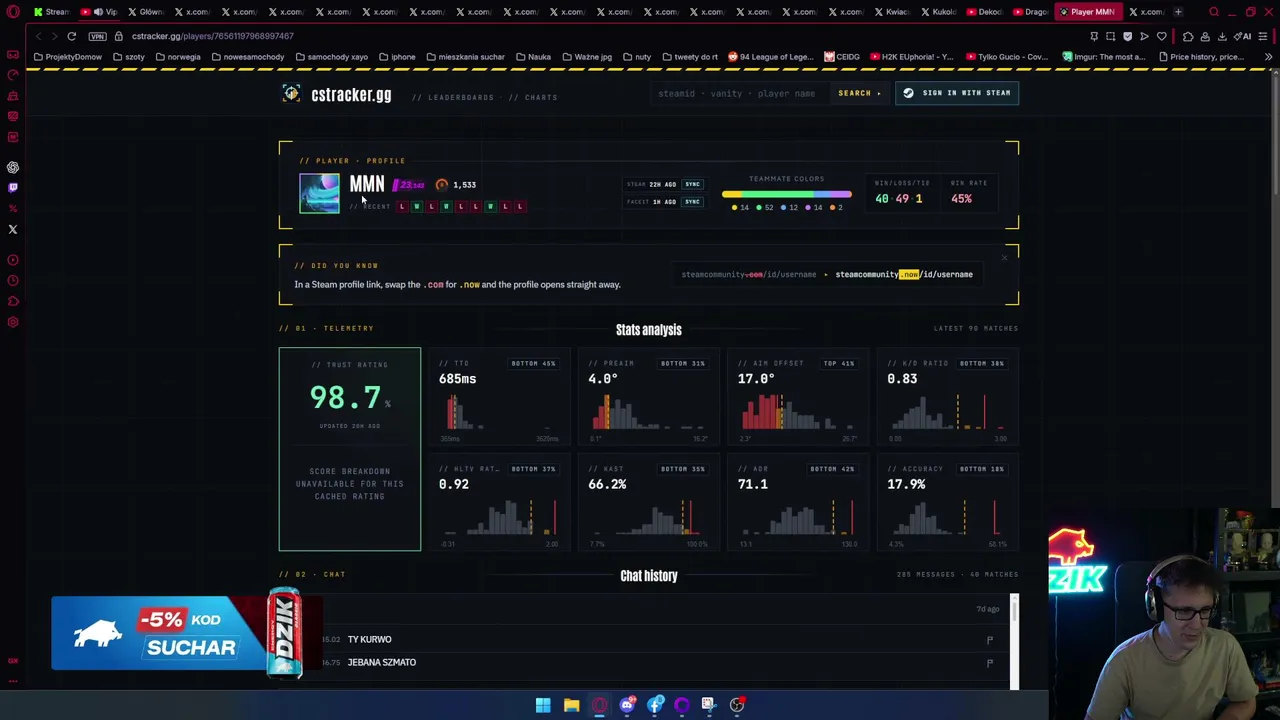Open the Opera GX taskbar icon
1280x720 pixels.
tap(599, 705)
